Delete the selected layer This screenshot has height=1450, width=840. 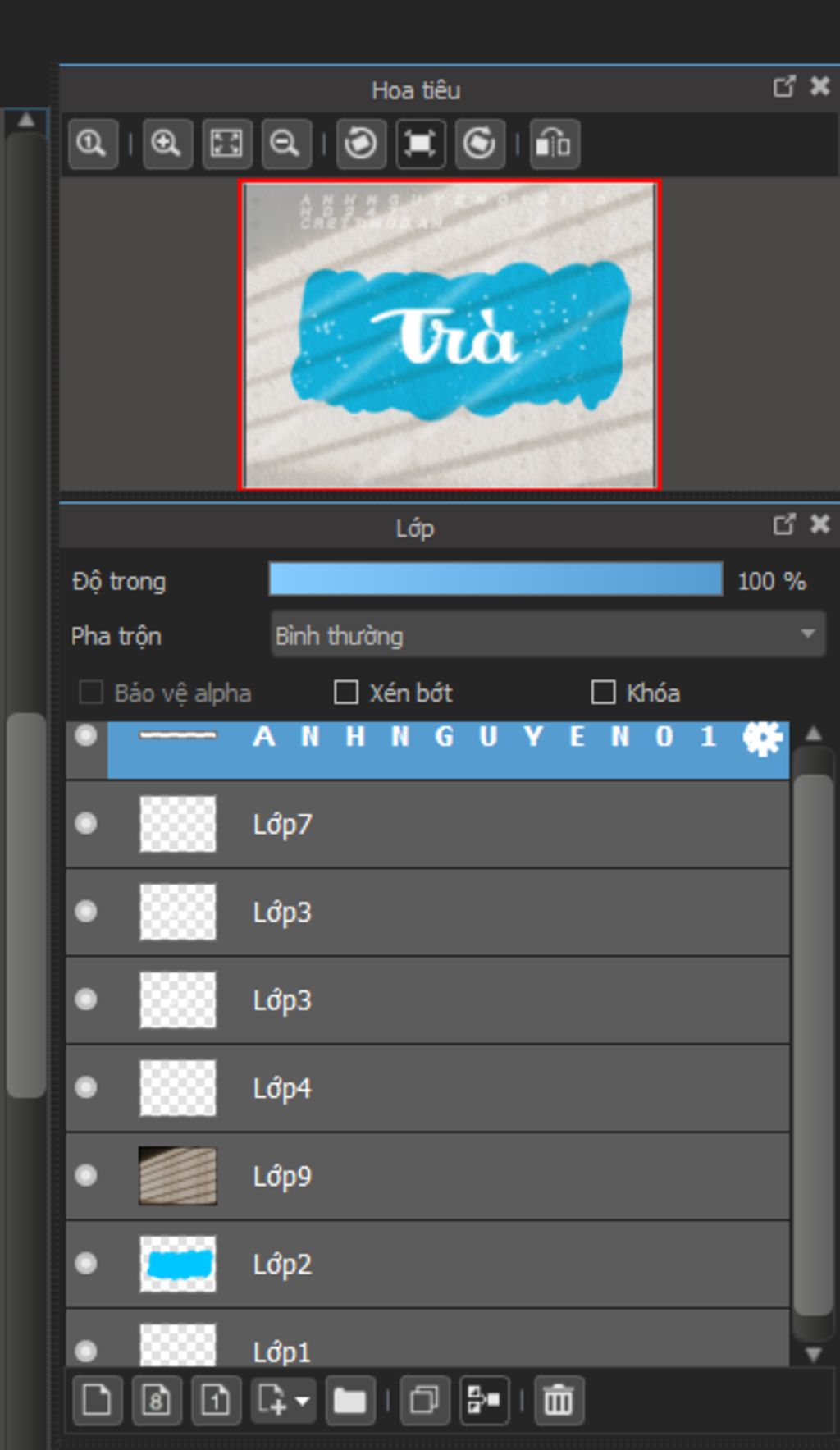coord(559,1399)
